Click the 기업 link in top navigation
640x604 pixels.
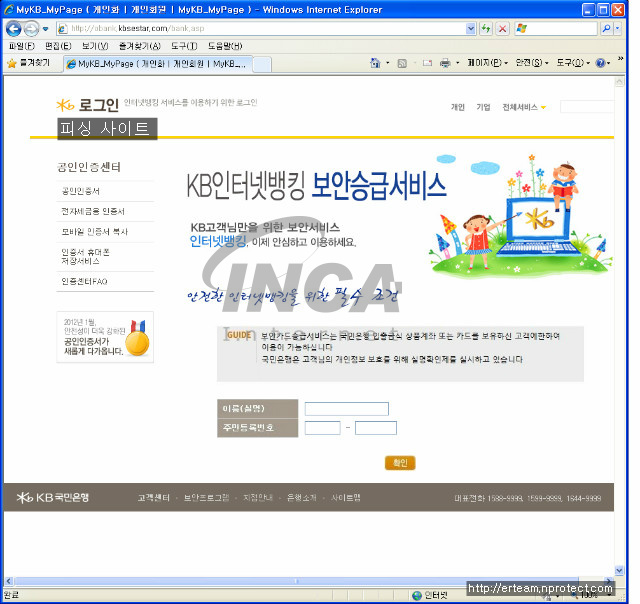(483, 107)
